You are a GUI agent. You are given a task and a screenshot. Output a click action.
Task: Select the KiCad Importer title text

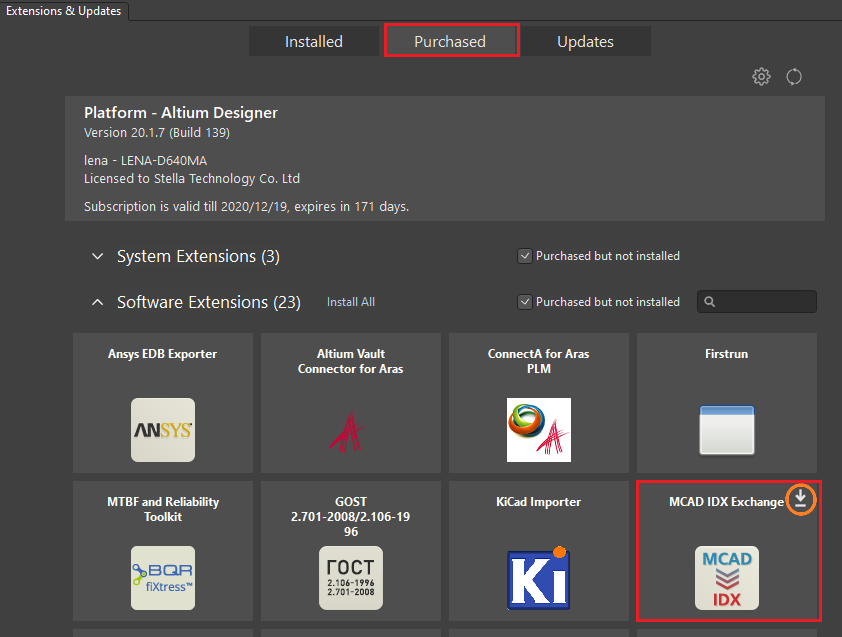tap(539, 502)
